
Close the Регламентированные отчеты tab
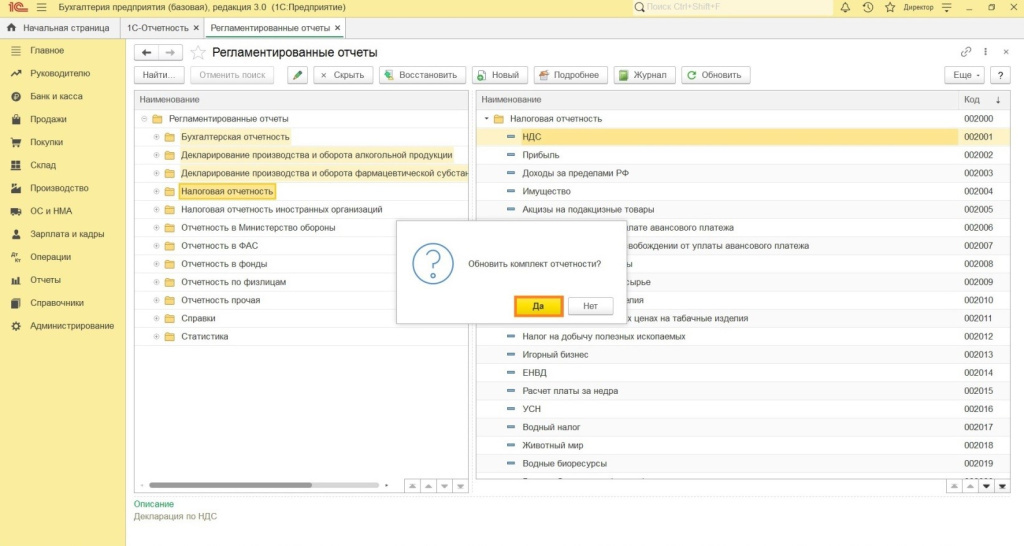coord(337,28)
